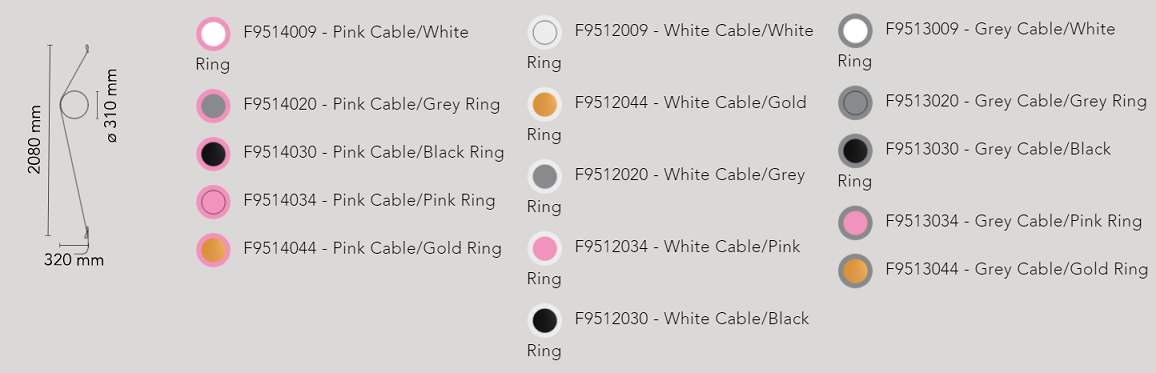Select the White Cable/White Ring swatch

pos(545,32)
